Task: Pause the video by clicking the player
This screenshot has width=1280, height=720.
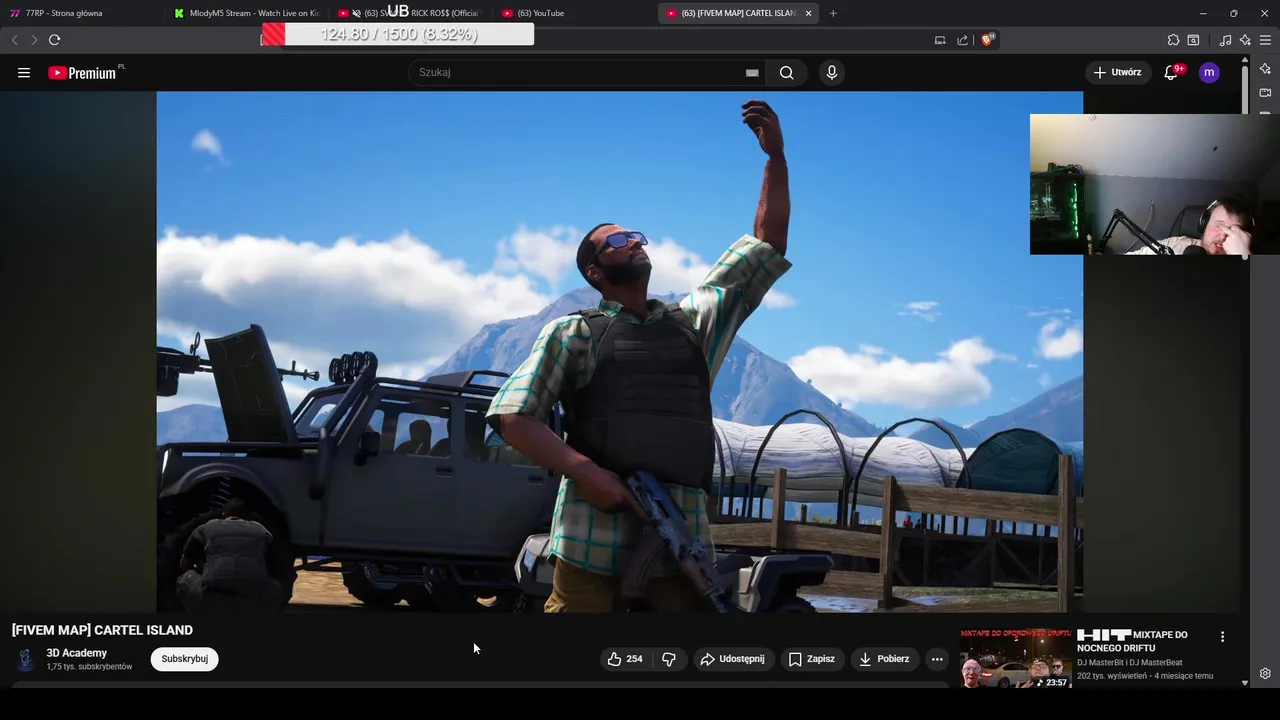Action: [x=619, y=352]
